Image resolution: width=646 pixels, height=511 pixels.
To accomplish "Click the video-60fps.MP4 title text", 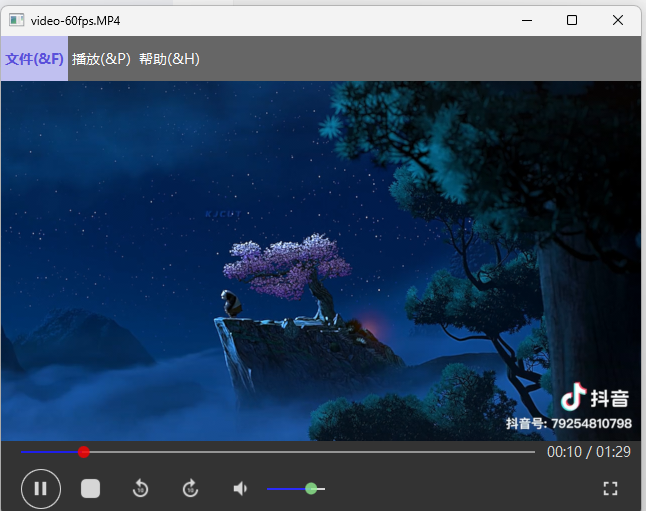I will 75,21.
